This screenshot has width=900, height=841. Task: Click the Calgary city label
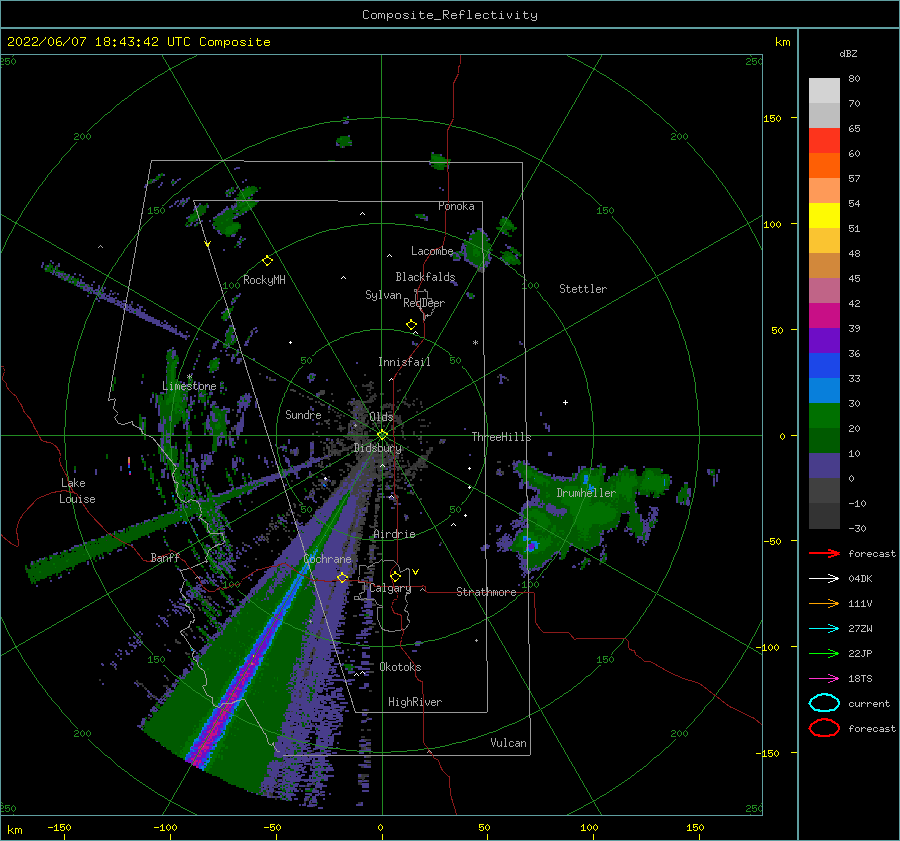point(390,588)
